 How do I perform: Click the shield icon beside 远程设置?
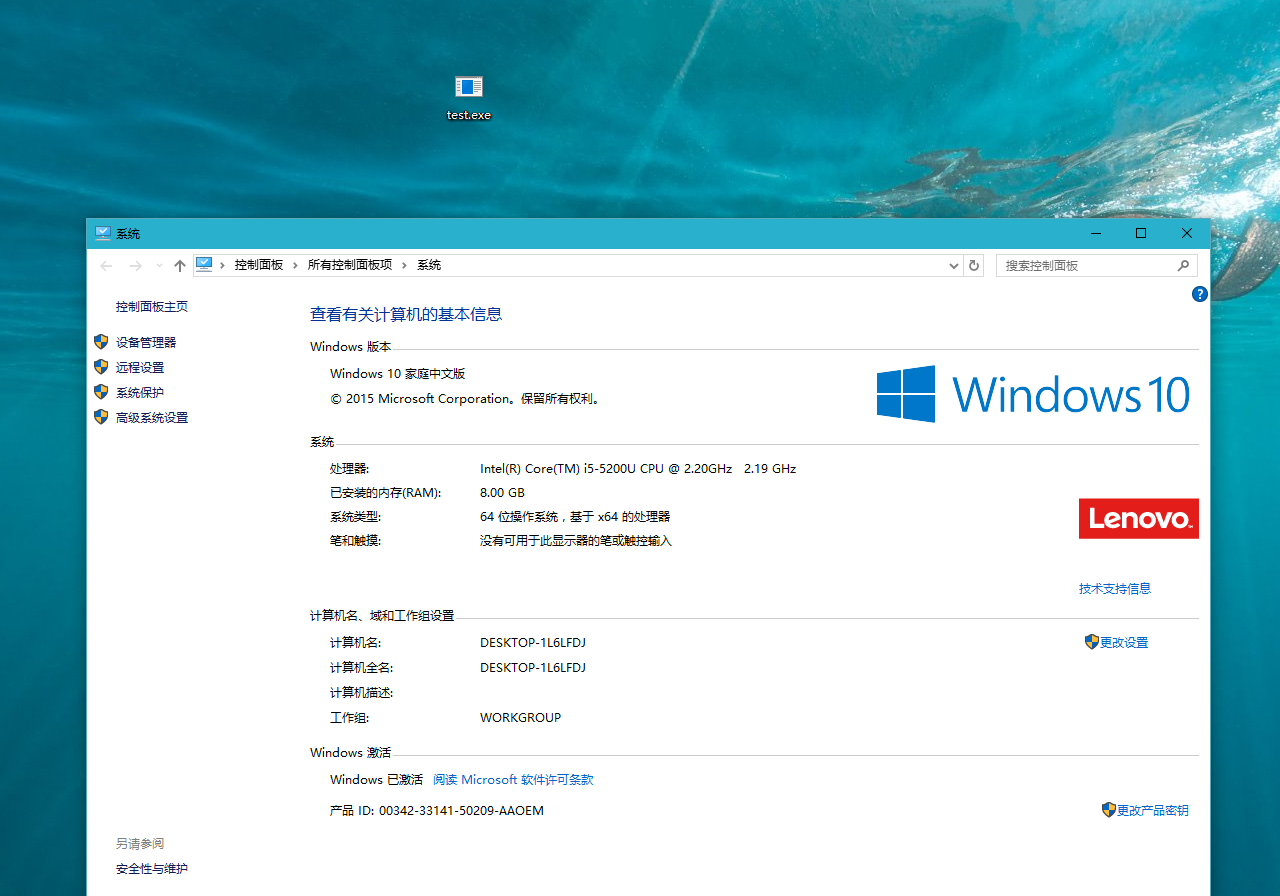click(x=101, y=367)
